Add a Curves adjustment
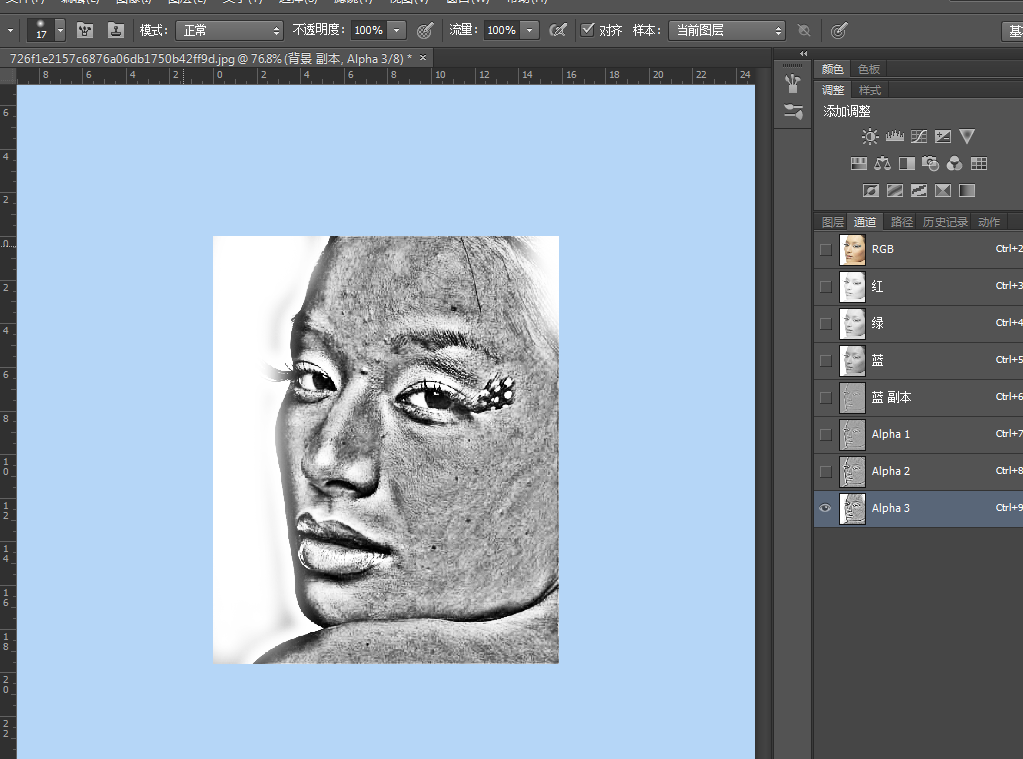 [x=918, y=137]
